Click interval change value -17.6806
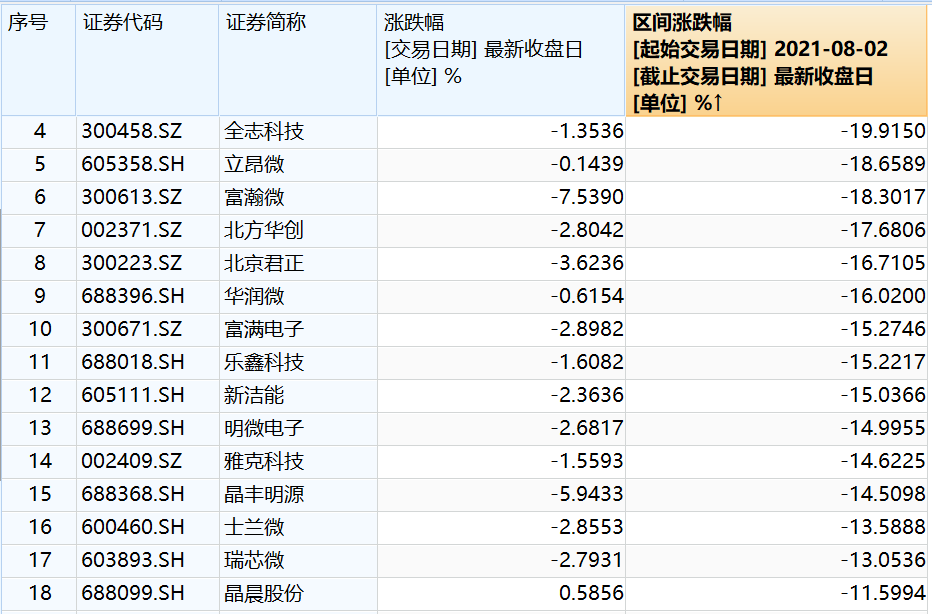 pos(883,230)
